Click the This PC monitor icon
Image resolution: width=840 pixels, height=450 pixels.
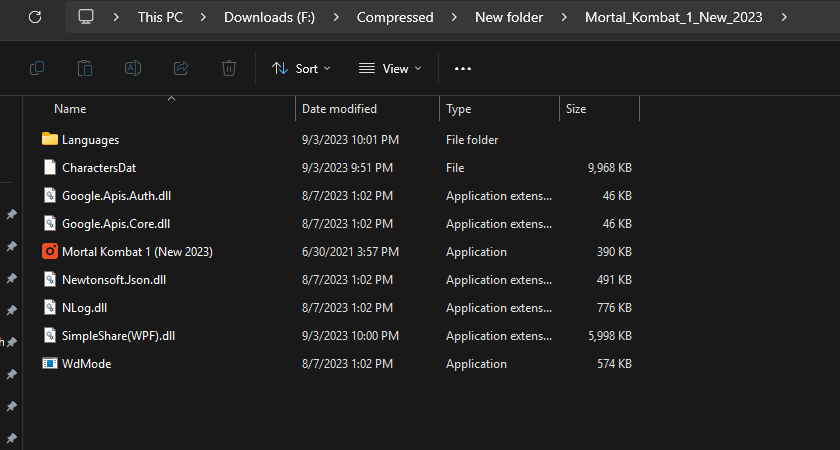[87, 17]
